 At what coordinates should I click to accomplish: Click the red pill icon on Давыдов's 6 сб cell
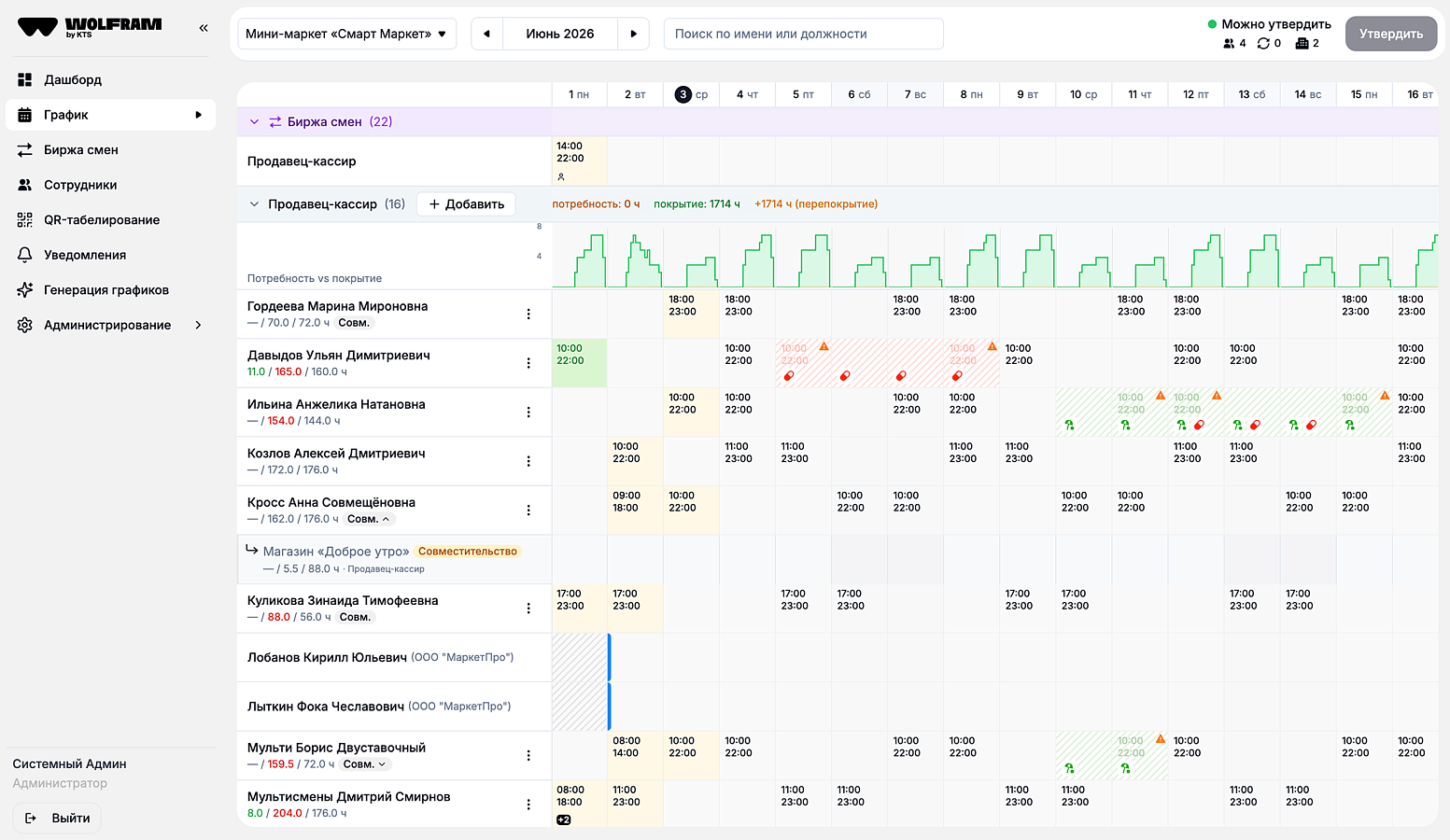845,376
